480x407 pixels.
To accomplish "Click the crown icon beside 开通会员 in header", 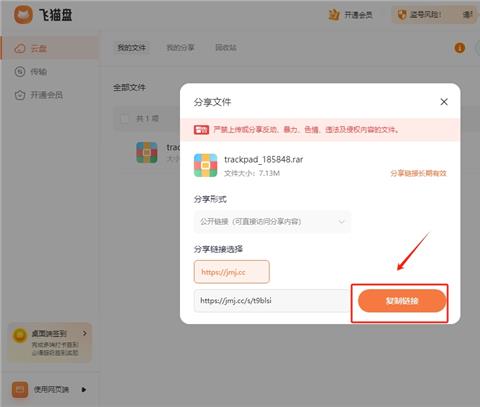I will [x=334, y=15].
